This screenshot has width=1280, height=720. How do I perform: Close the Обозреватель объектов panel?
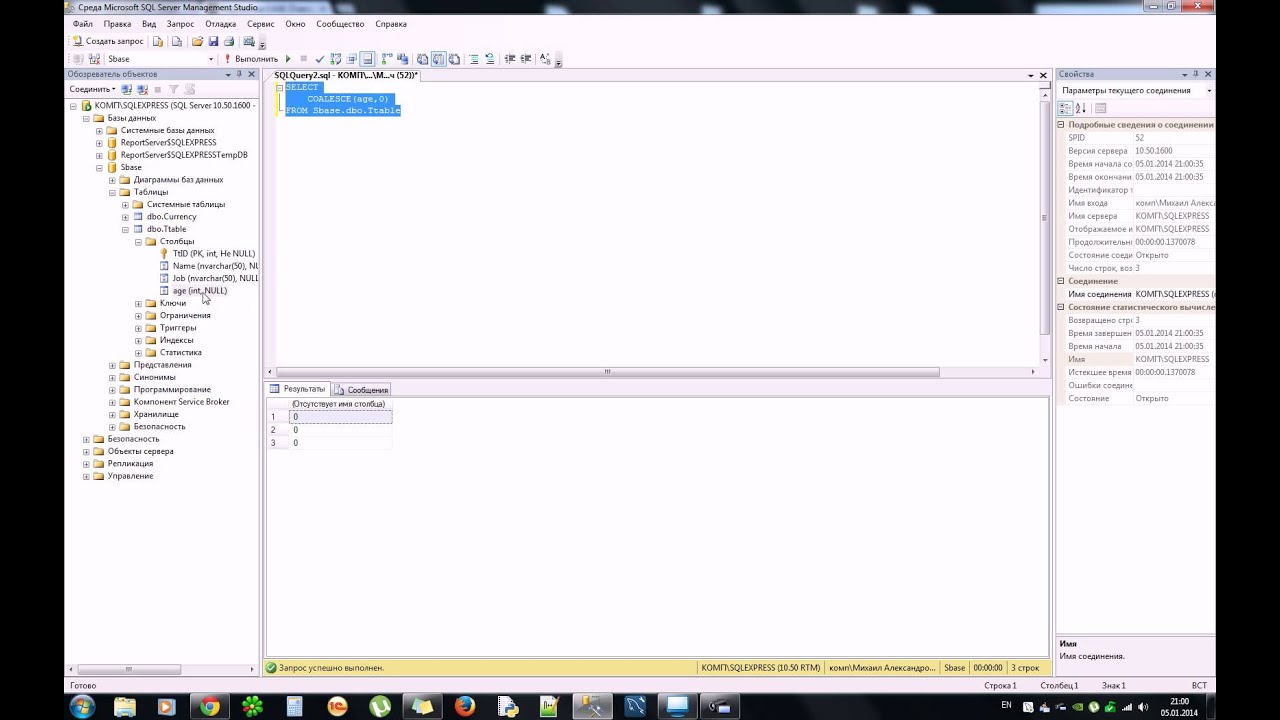click(x=252, y=75)
